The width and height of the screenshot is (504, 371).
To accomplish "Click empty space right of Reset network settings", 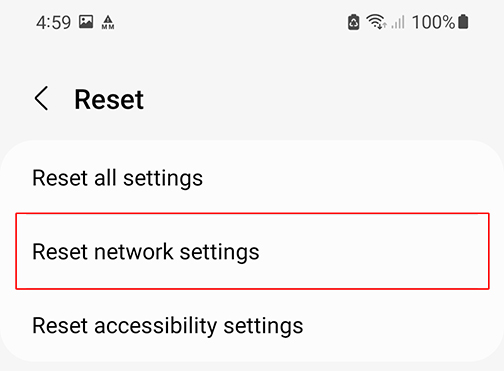I will [373, 251].
